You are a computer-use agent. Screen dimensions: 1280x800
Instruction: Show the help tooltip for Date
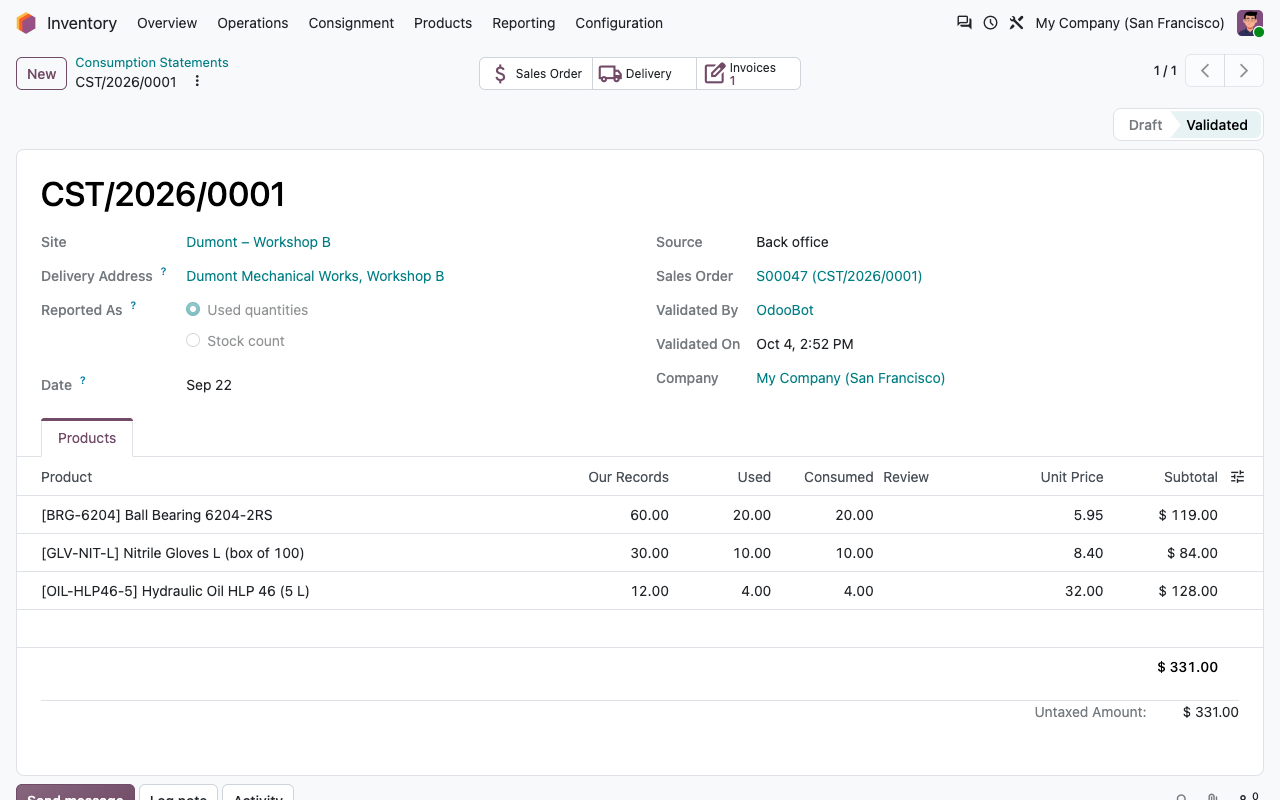[83, 380]
